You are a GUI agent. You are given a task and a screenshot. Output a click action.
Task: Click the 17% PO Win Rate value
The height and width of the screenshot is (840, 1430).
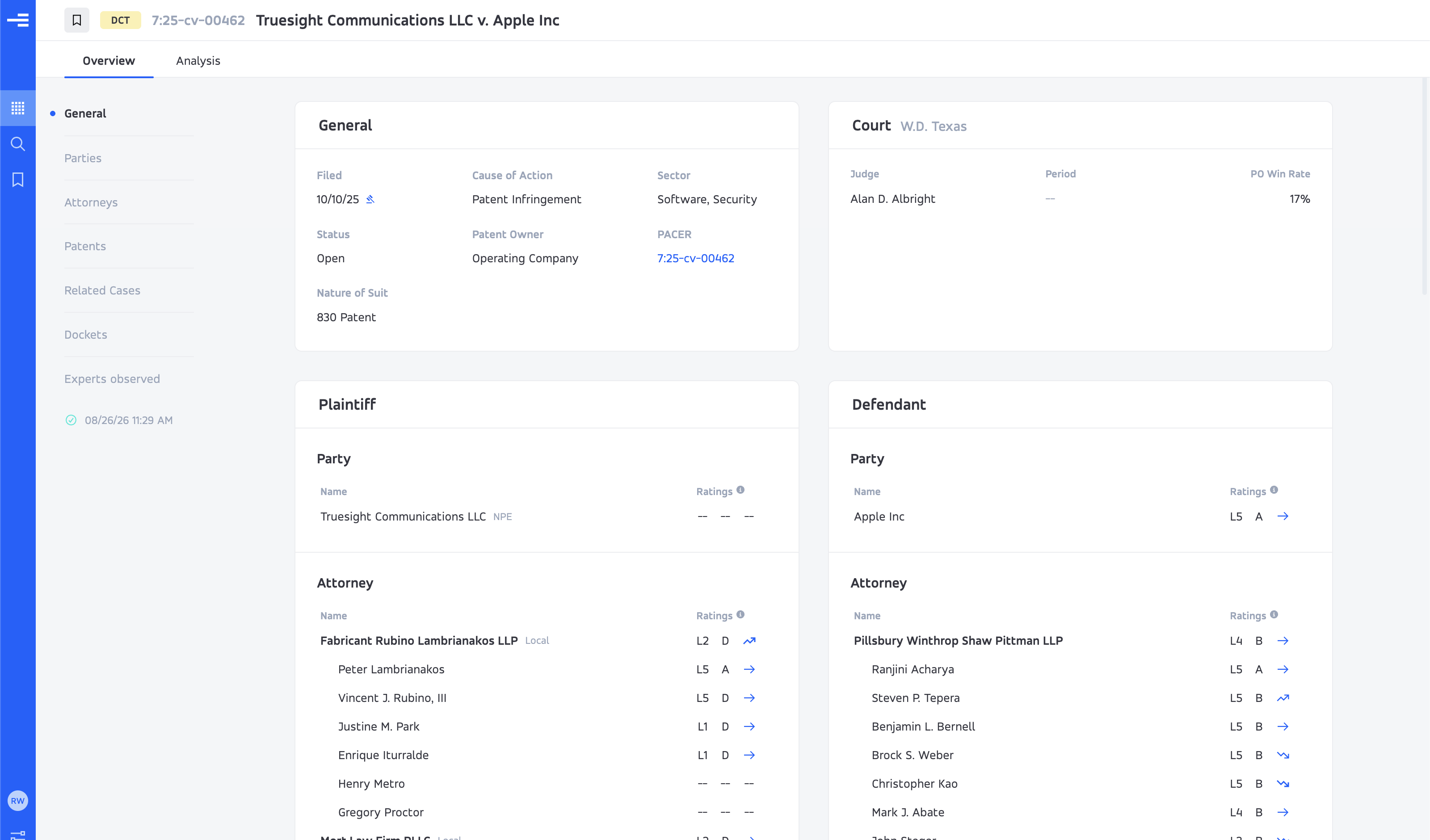coord(1300,199)
